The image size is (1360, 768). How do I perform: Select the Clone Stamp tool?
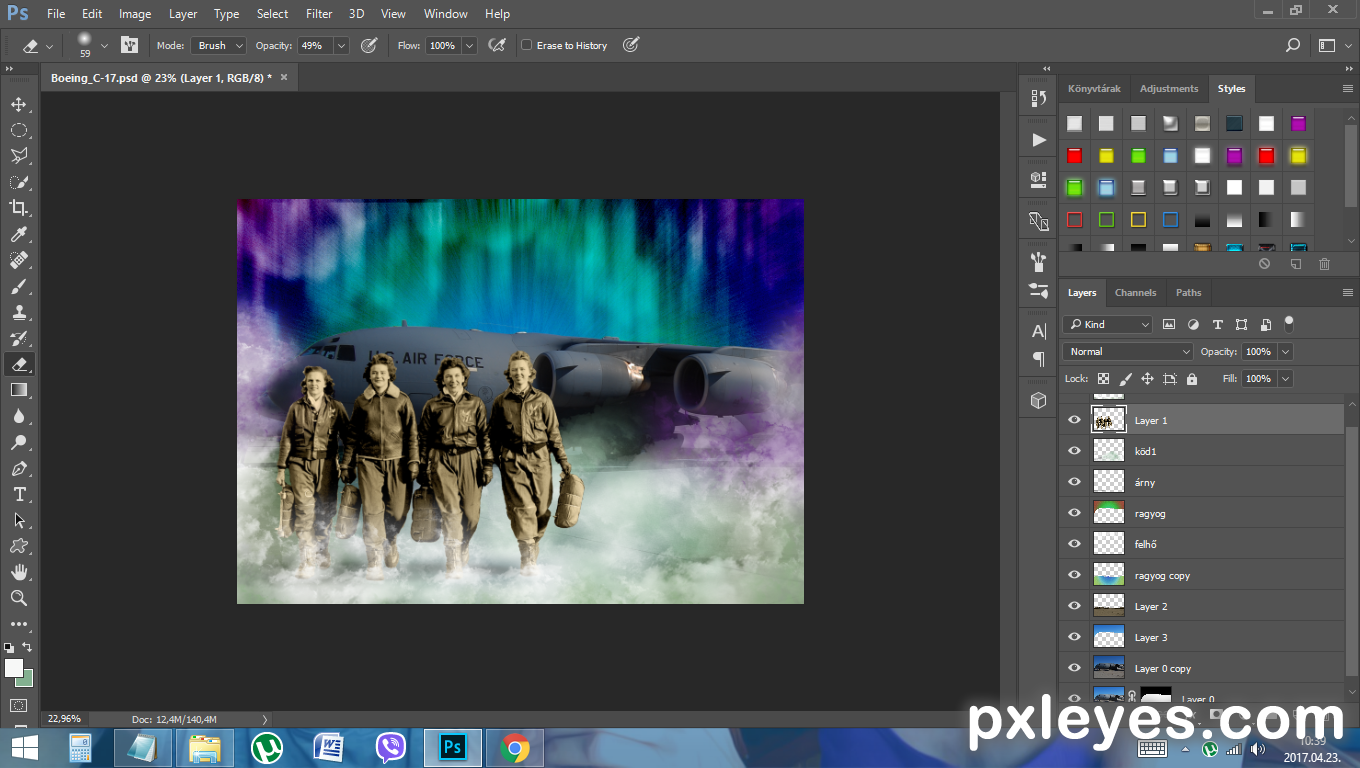pos(19,312)
